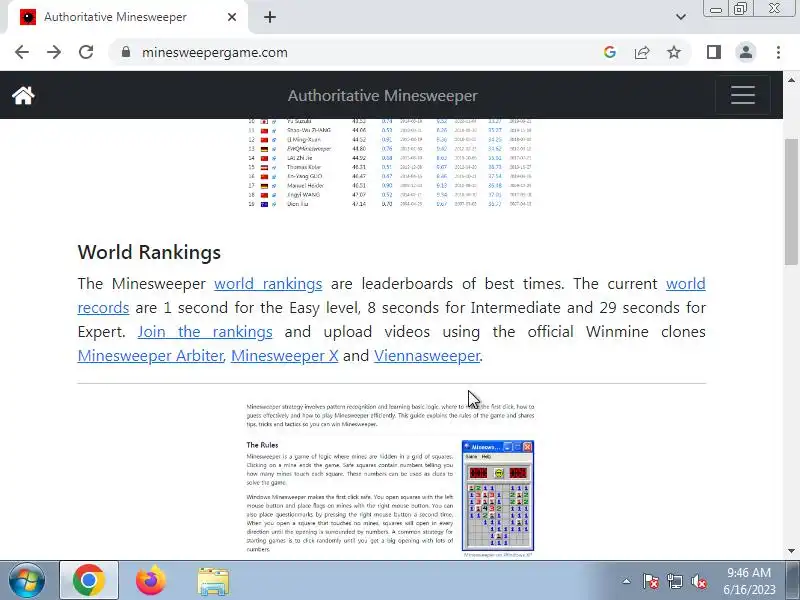Click the Minesweeper favicon on the tab
Screen dimensions: 800x600
28,17
